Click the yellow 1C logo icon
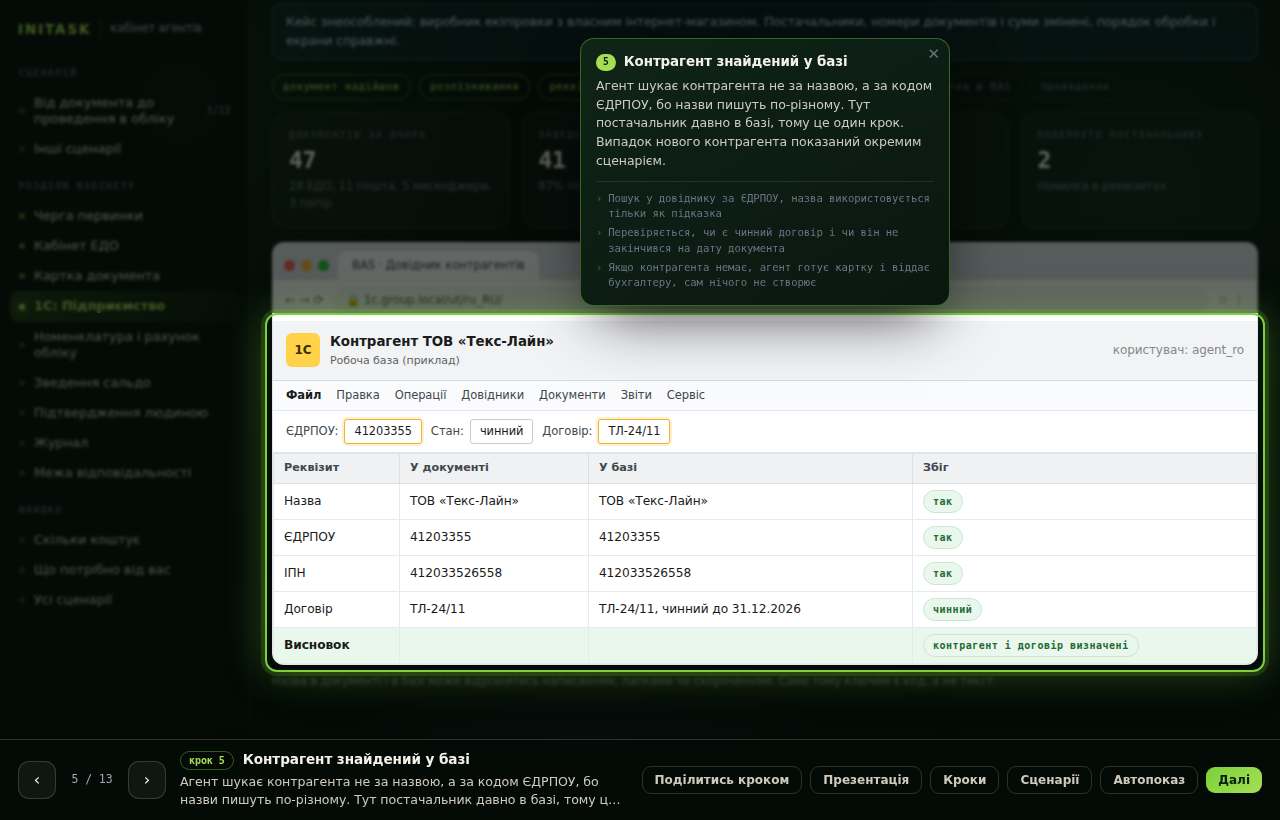This screenshot has width=1280, height=820. [x=303, y=350]
